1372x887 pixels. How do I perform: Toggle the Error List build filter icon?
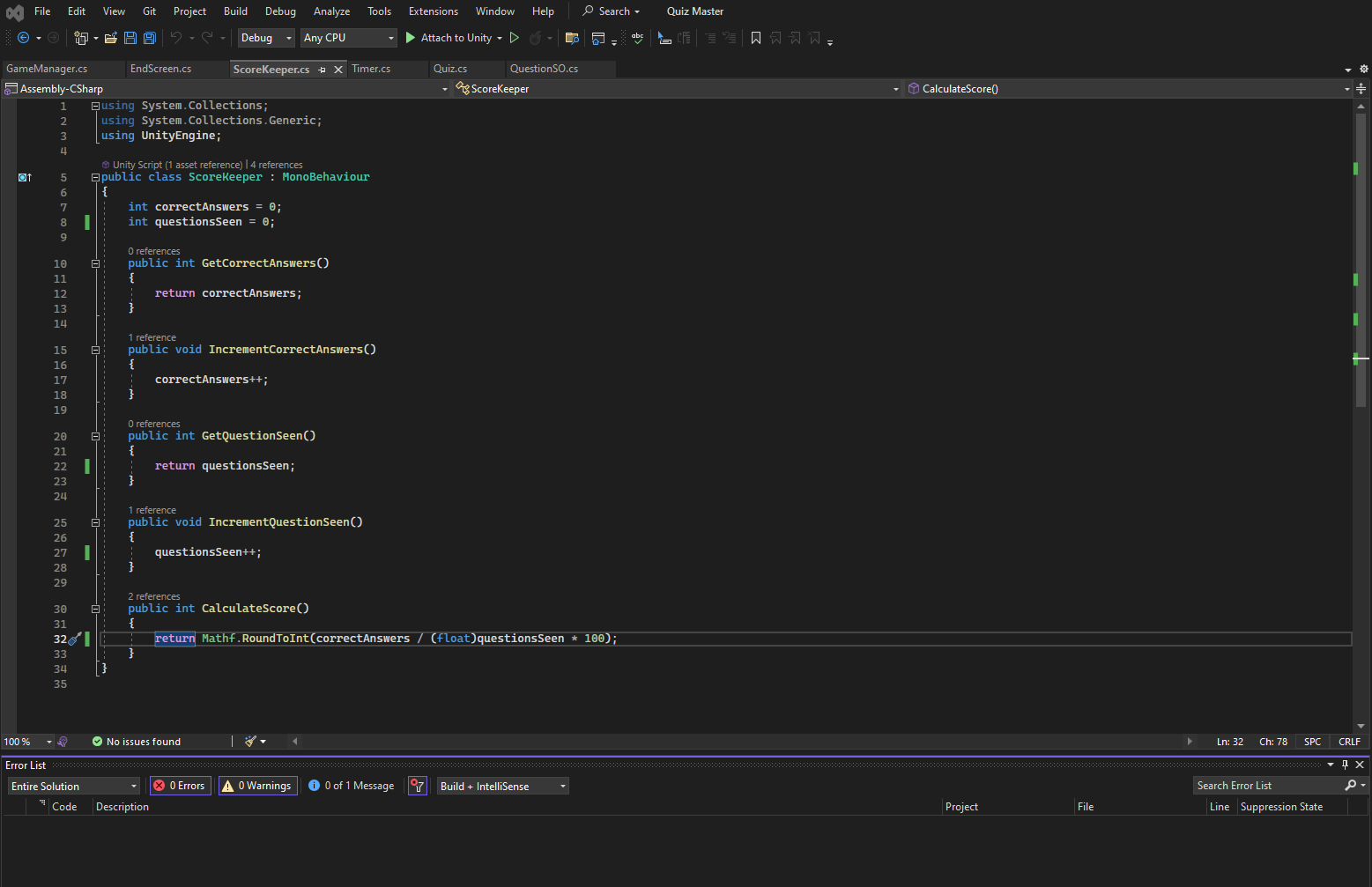tap(418, 786)
